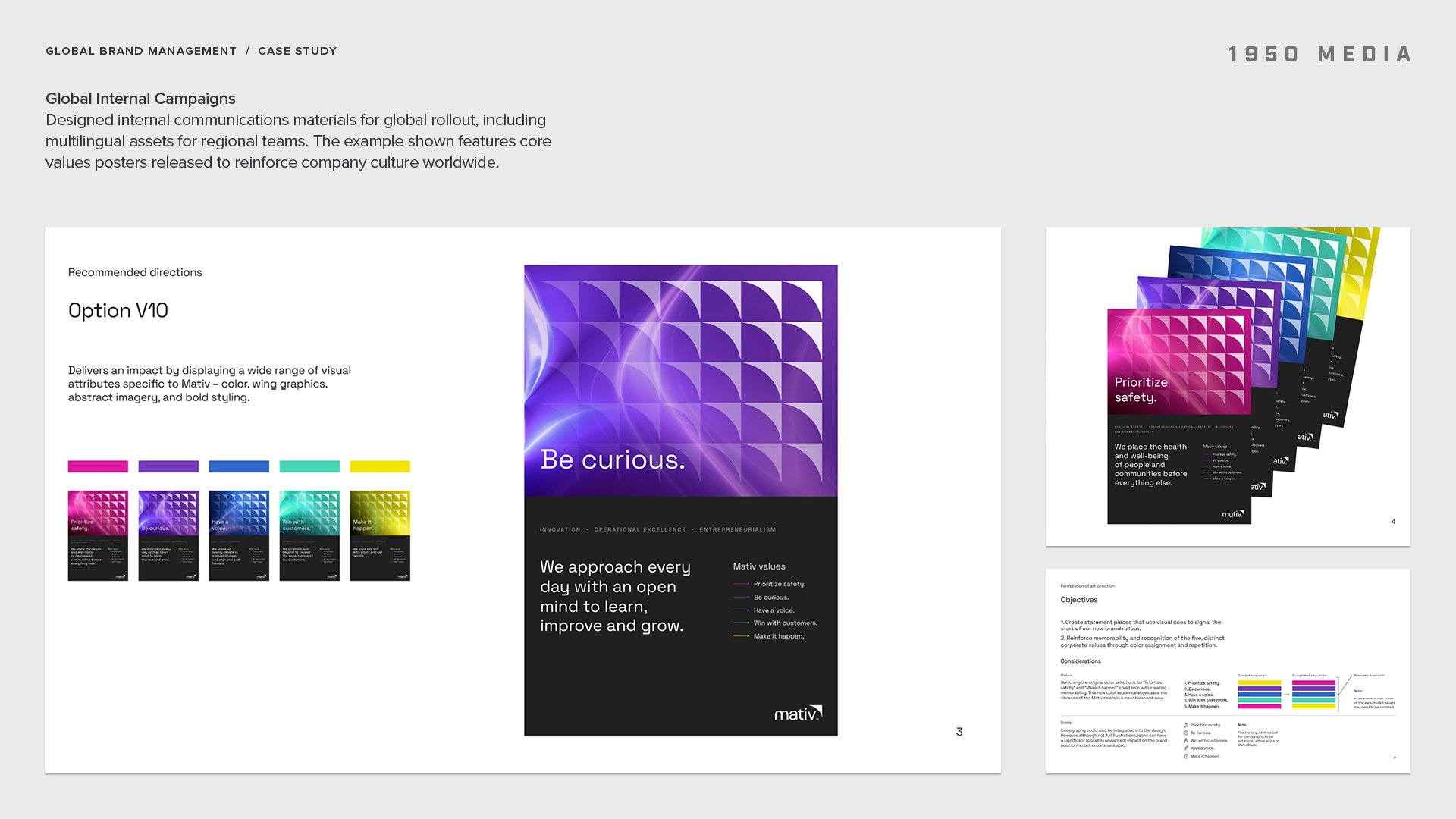Select the teal color swatch bar
Screen dimensions: 1456x819
tap(309, 466)
